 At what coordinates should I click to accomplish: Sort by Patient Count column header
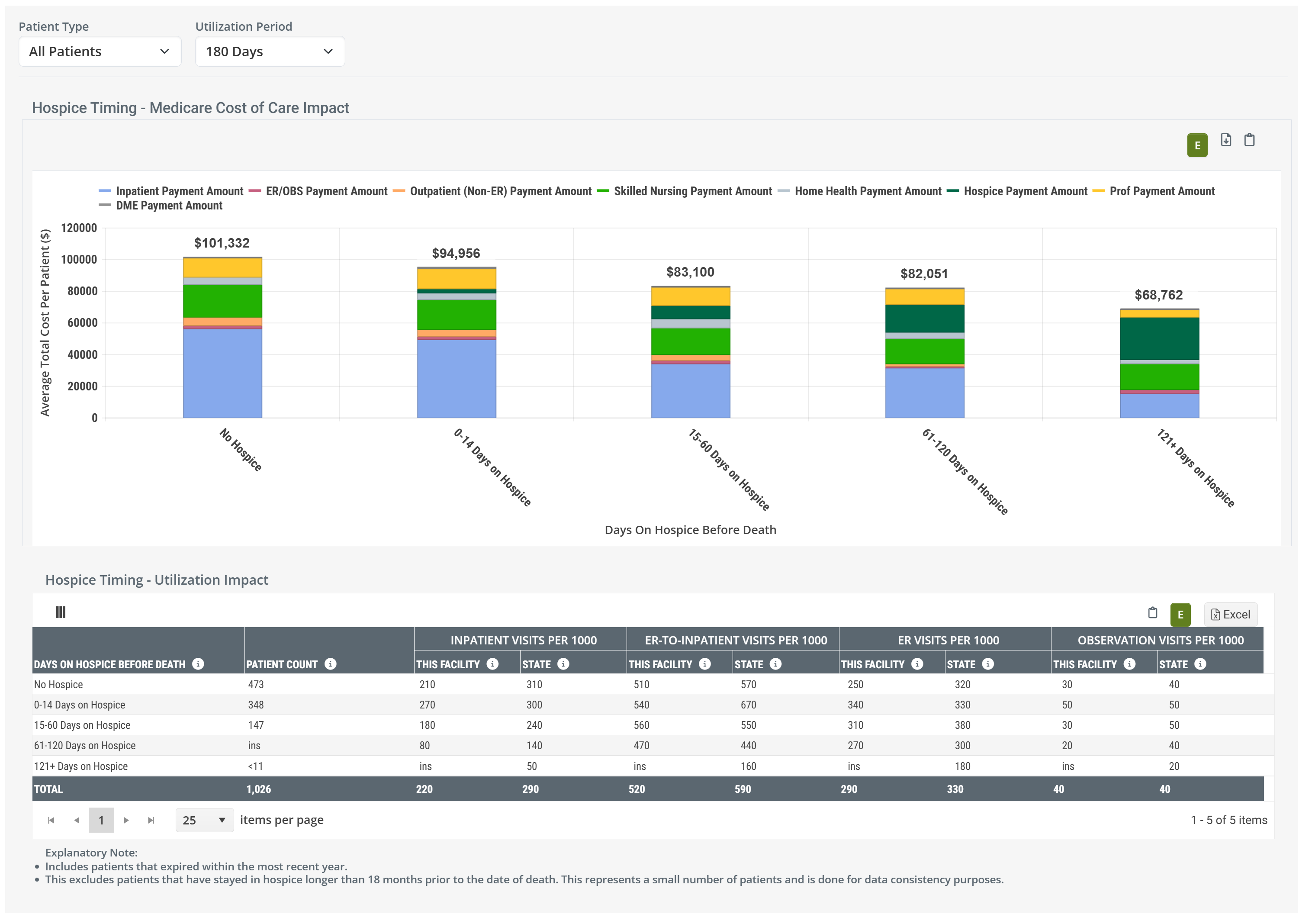click(282, 664)
